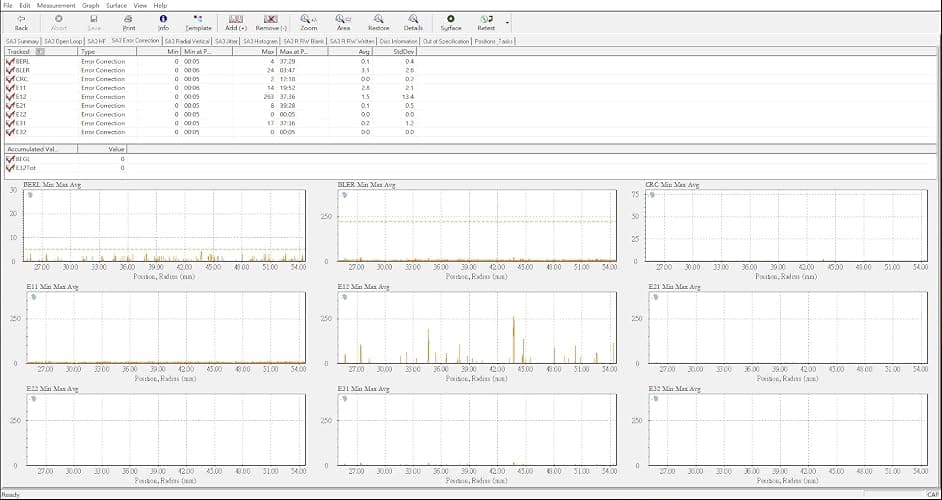Uncheck the BLER tracked checkbox

(10, 70)
